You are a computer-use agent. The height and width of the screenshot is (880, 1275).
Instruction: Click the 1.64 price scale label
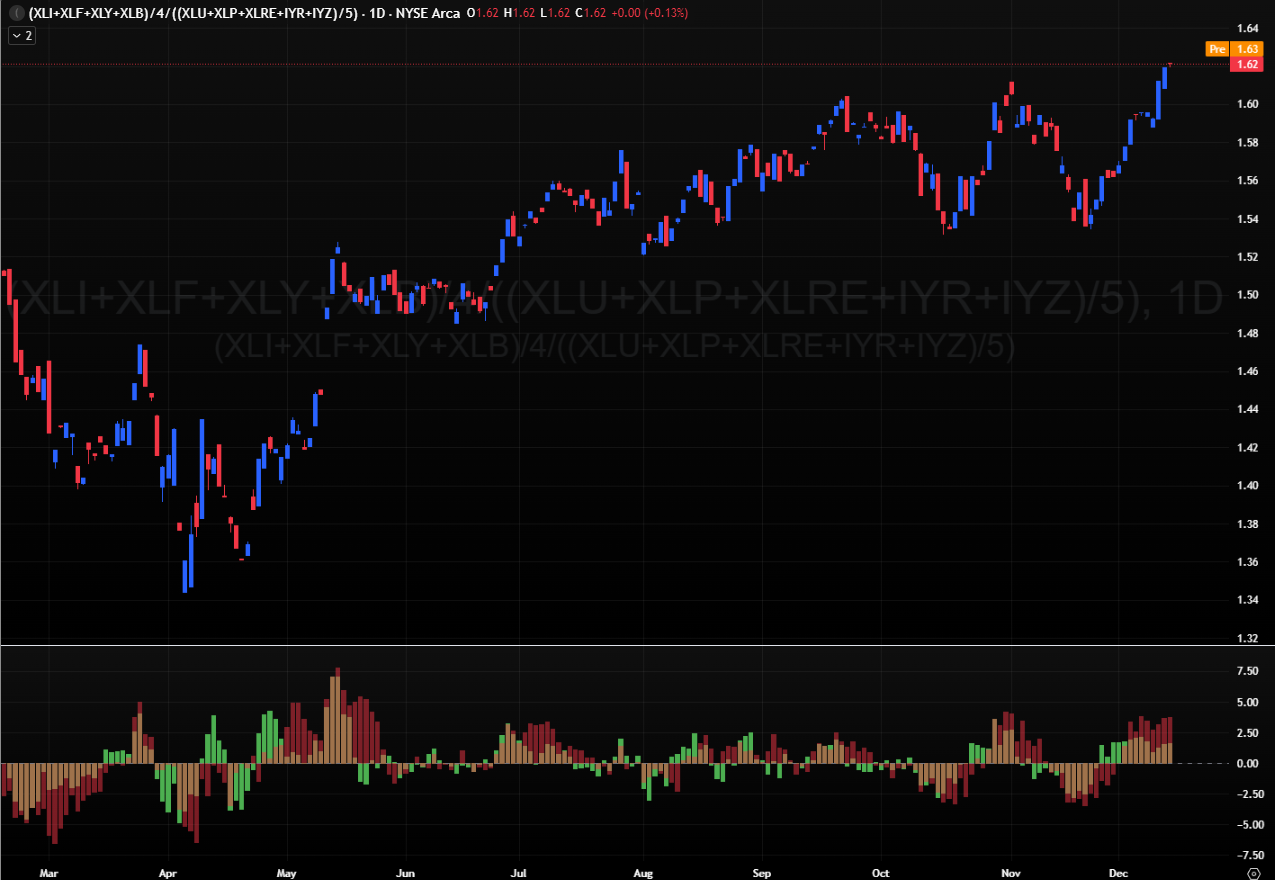point(1247,28)
